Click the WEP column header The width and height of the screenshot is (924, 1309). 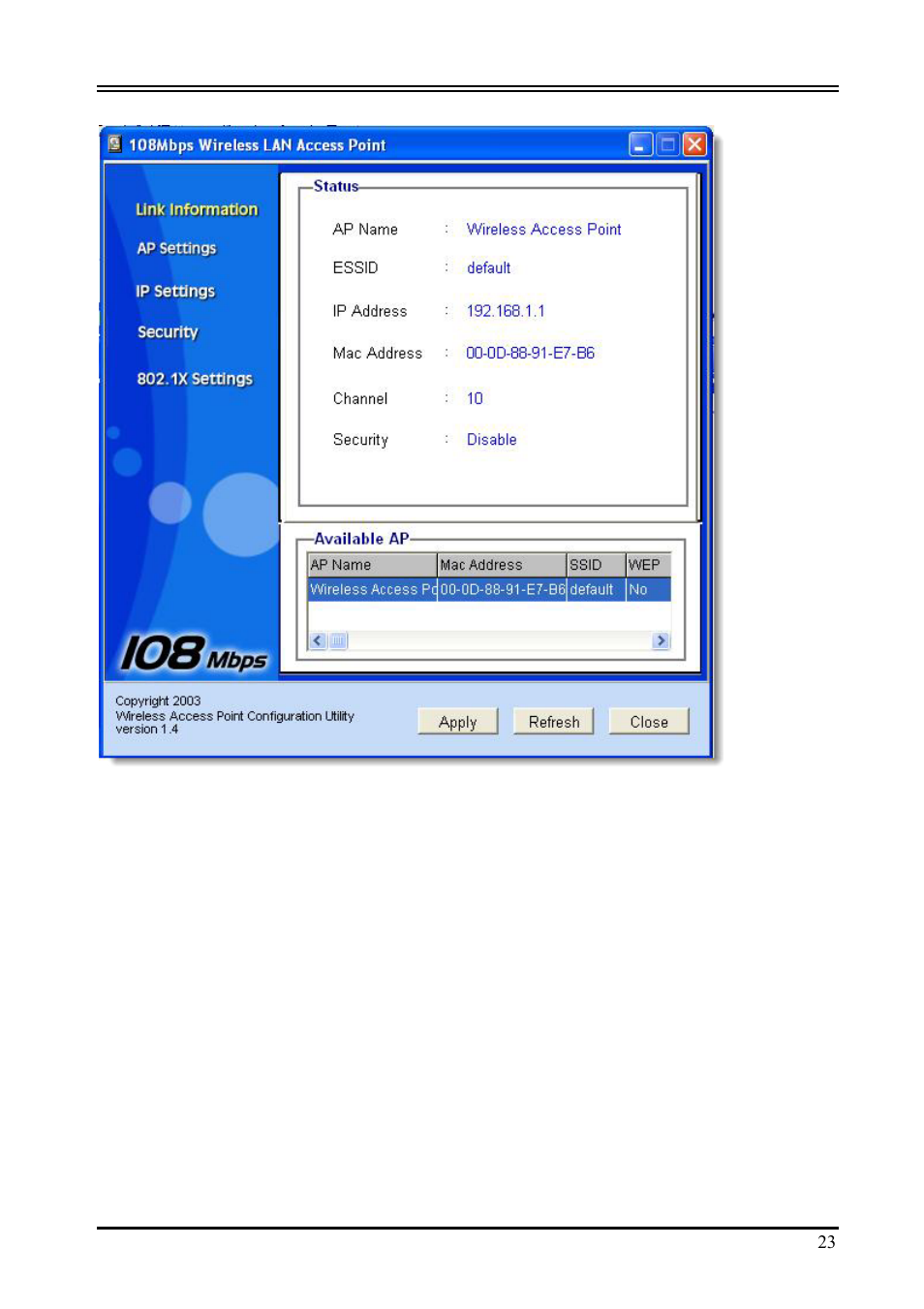(648, 565)
